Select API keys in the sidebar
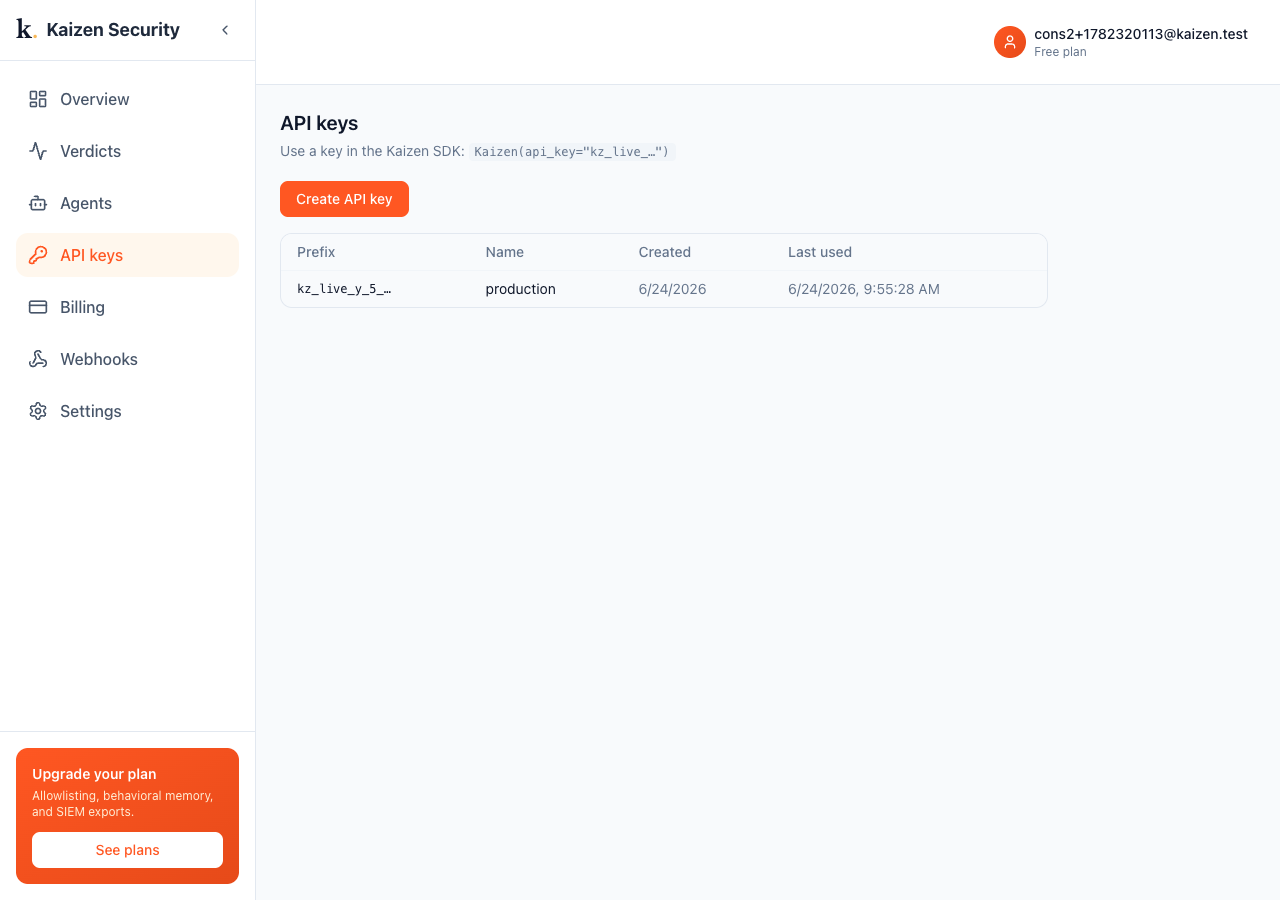Screen dimensions: 1280x900 [x=127, y=255]
